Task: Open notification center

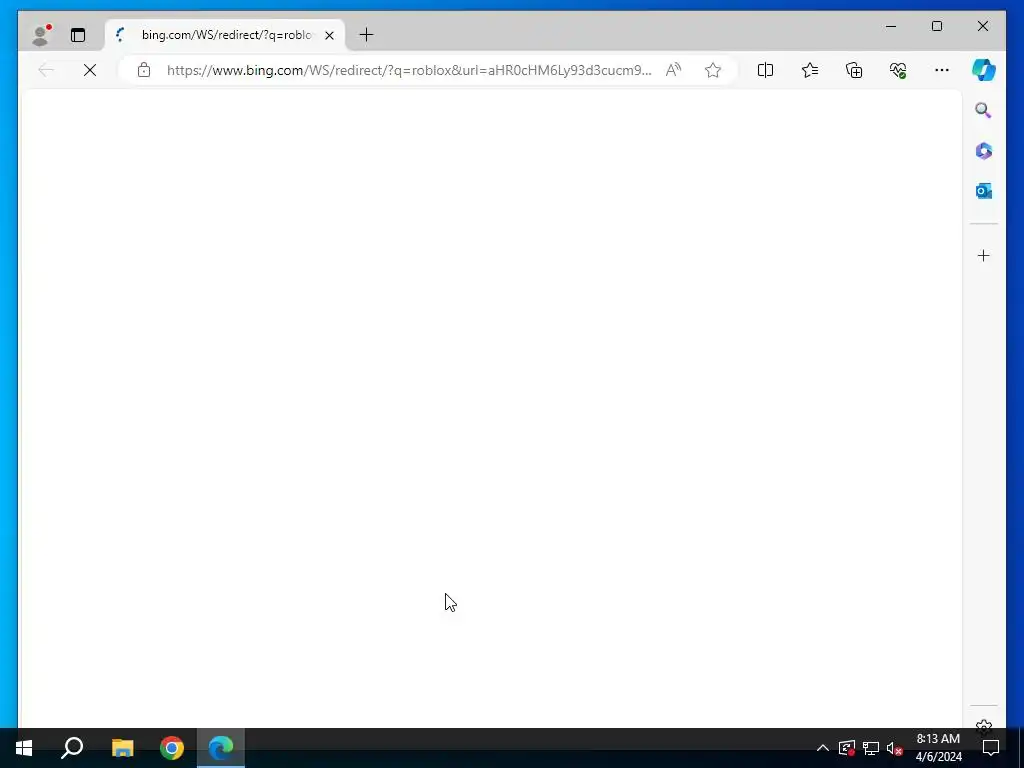Action: (x=991, y=748)
